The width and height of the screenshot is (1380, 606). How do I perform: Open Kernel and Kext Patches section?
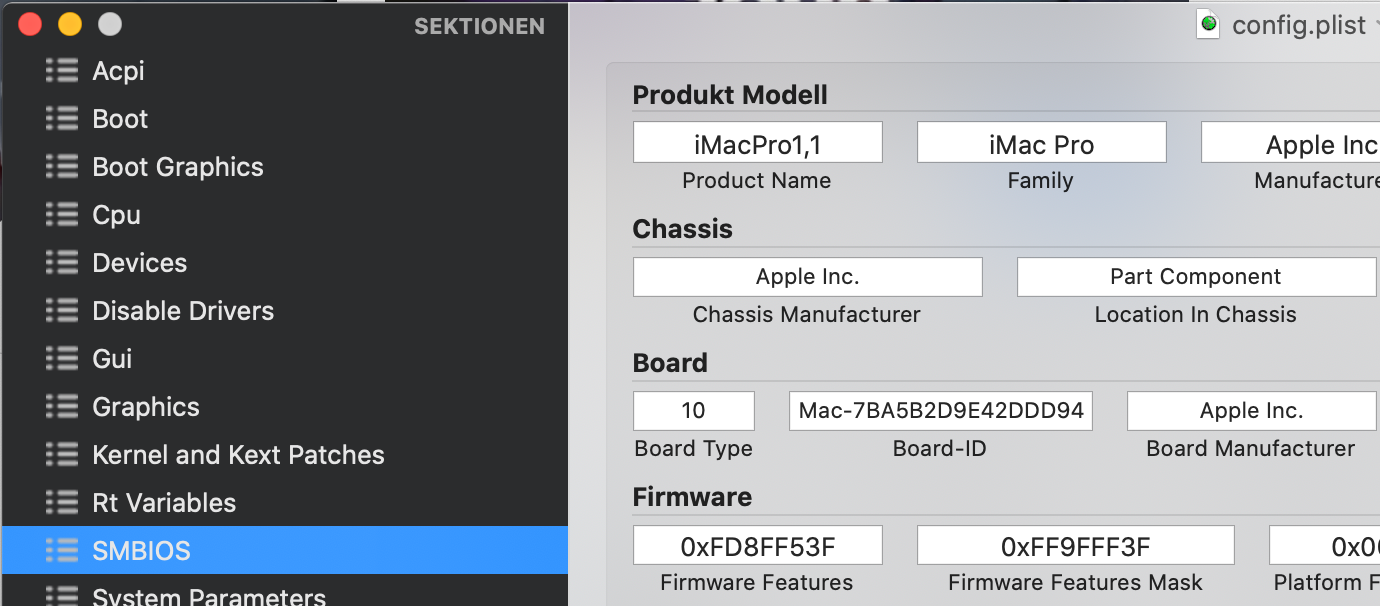[238, 455]
